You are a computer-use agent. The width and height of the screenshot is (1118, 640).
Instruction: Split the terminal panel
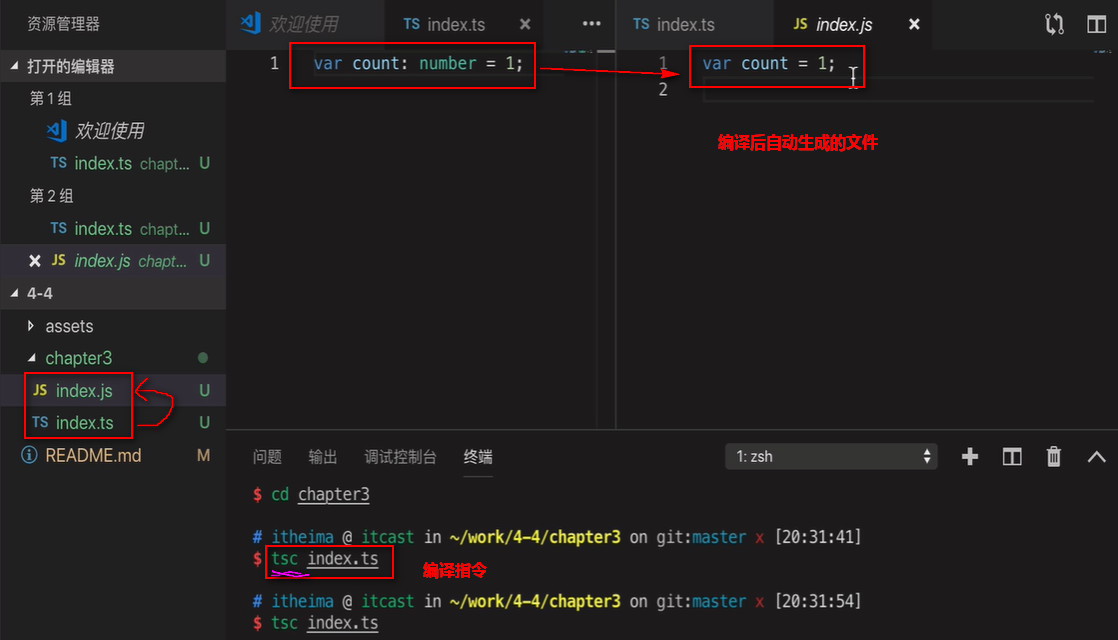(1011, 456)
